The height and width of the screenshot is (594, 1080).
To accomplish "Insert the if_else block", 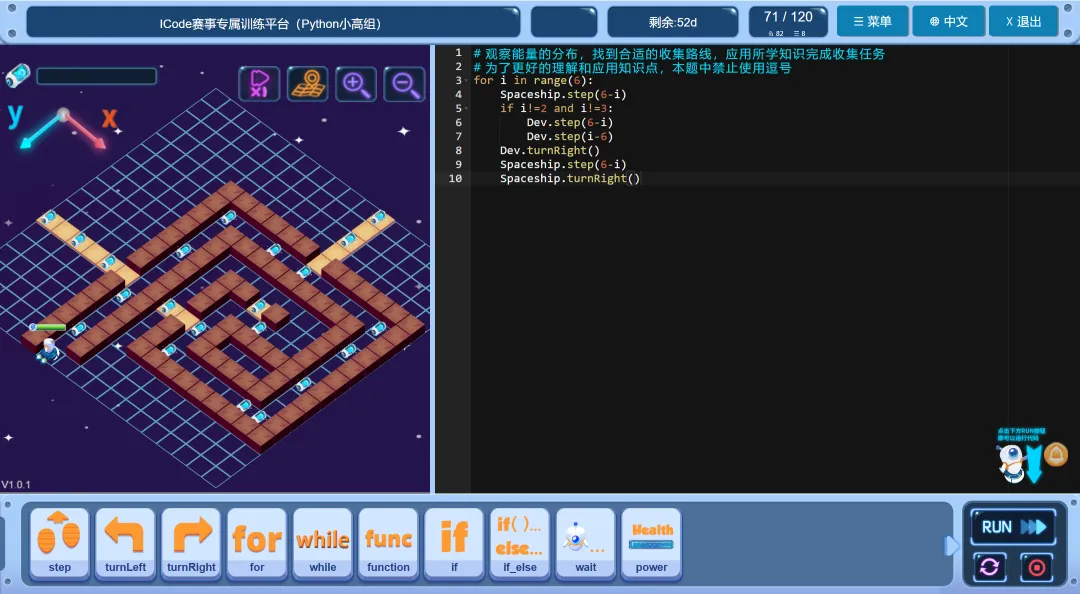I will coord(520,544).
